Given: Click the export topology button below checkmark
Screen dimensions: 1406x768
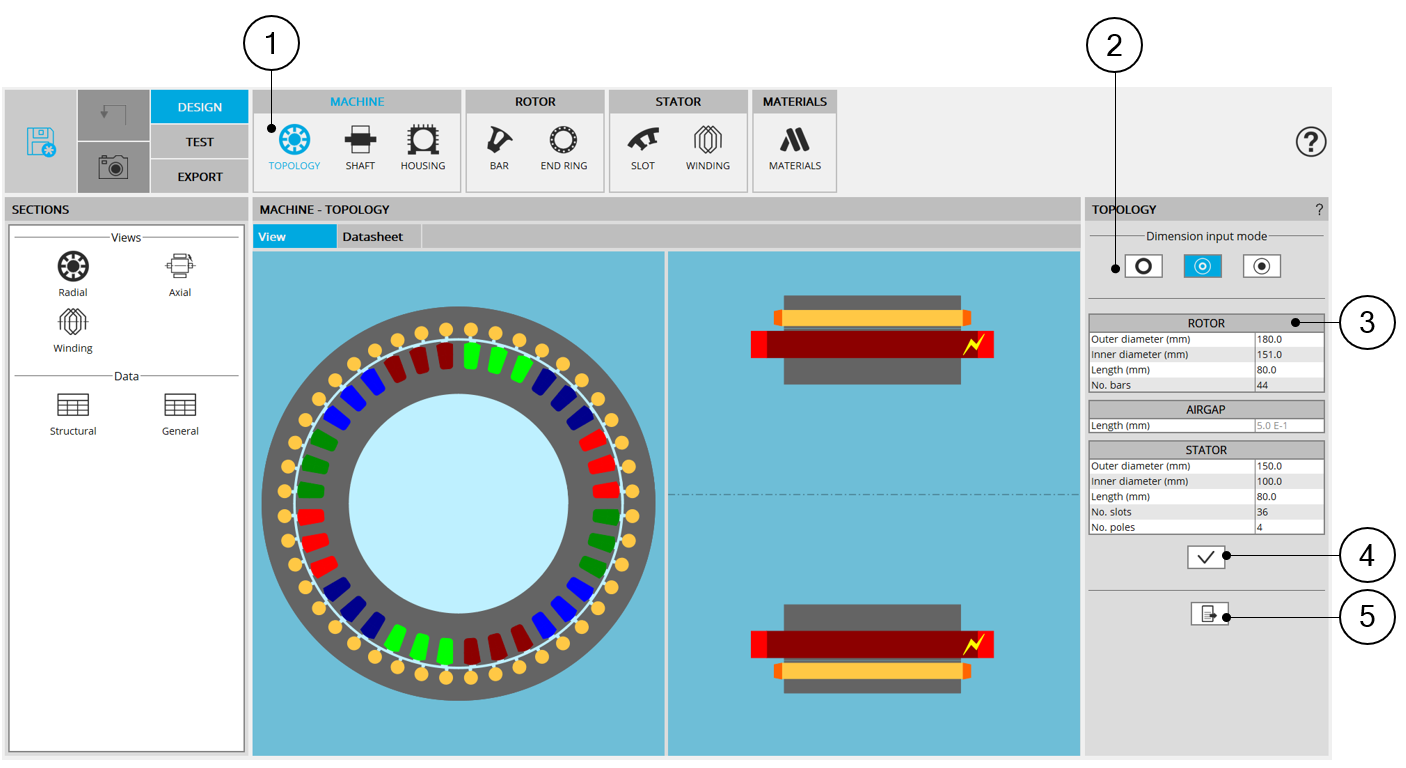Looking at the screenshot, I should tap(1209, 614).
